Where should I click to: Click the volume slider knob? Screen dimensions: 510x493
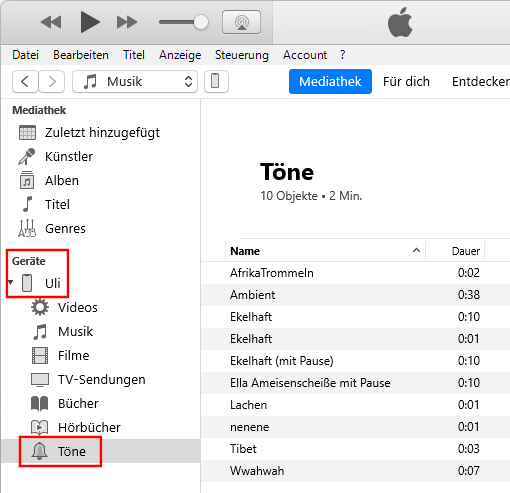point(201,22)
